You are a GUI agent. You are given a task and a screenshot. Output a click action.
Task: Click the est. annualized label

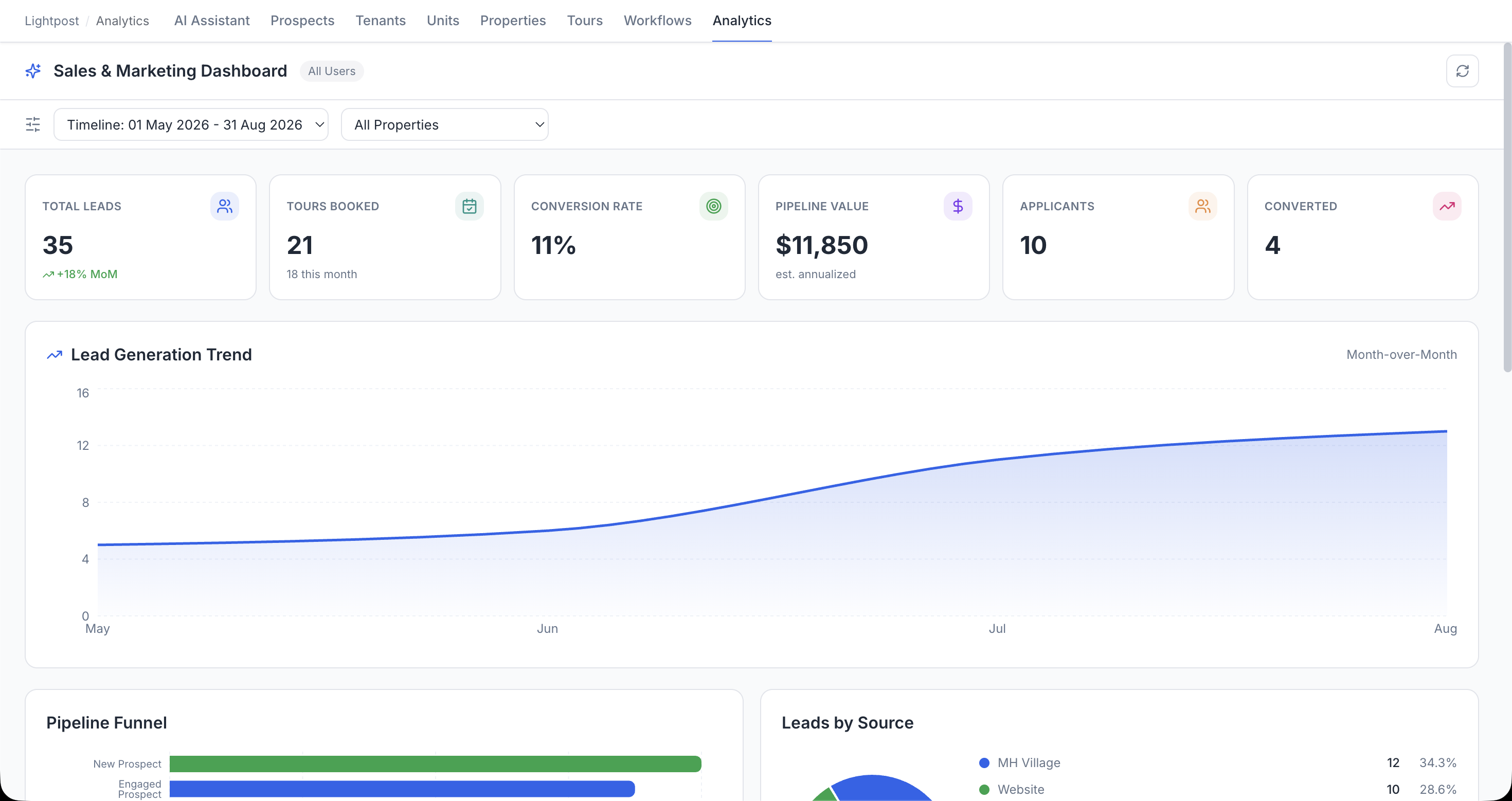pyautogui.click(x=815, y=274)
